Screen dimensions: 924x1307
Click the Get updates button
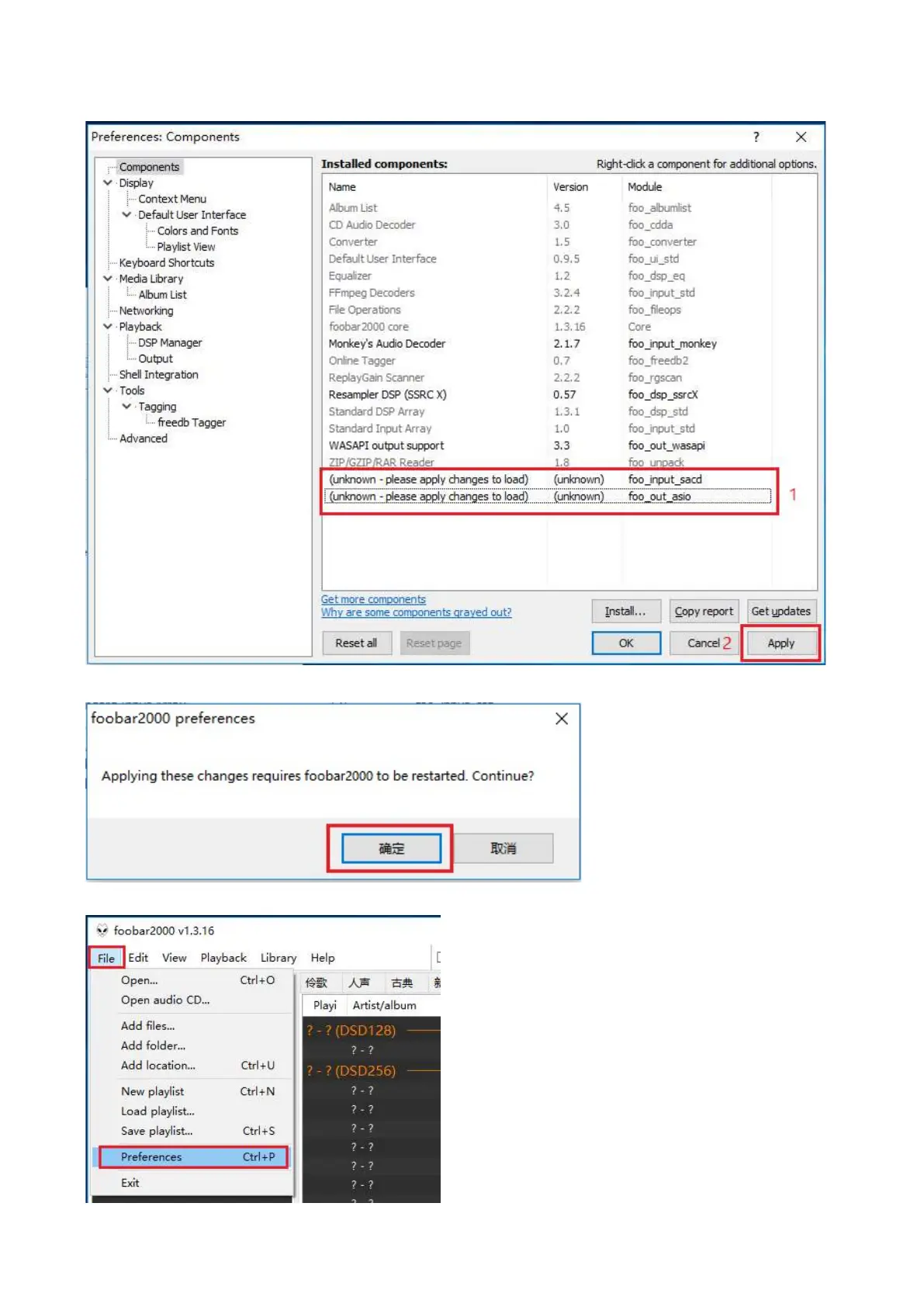coord(781,612)
